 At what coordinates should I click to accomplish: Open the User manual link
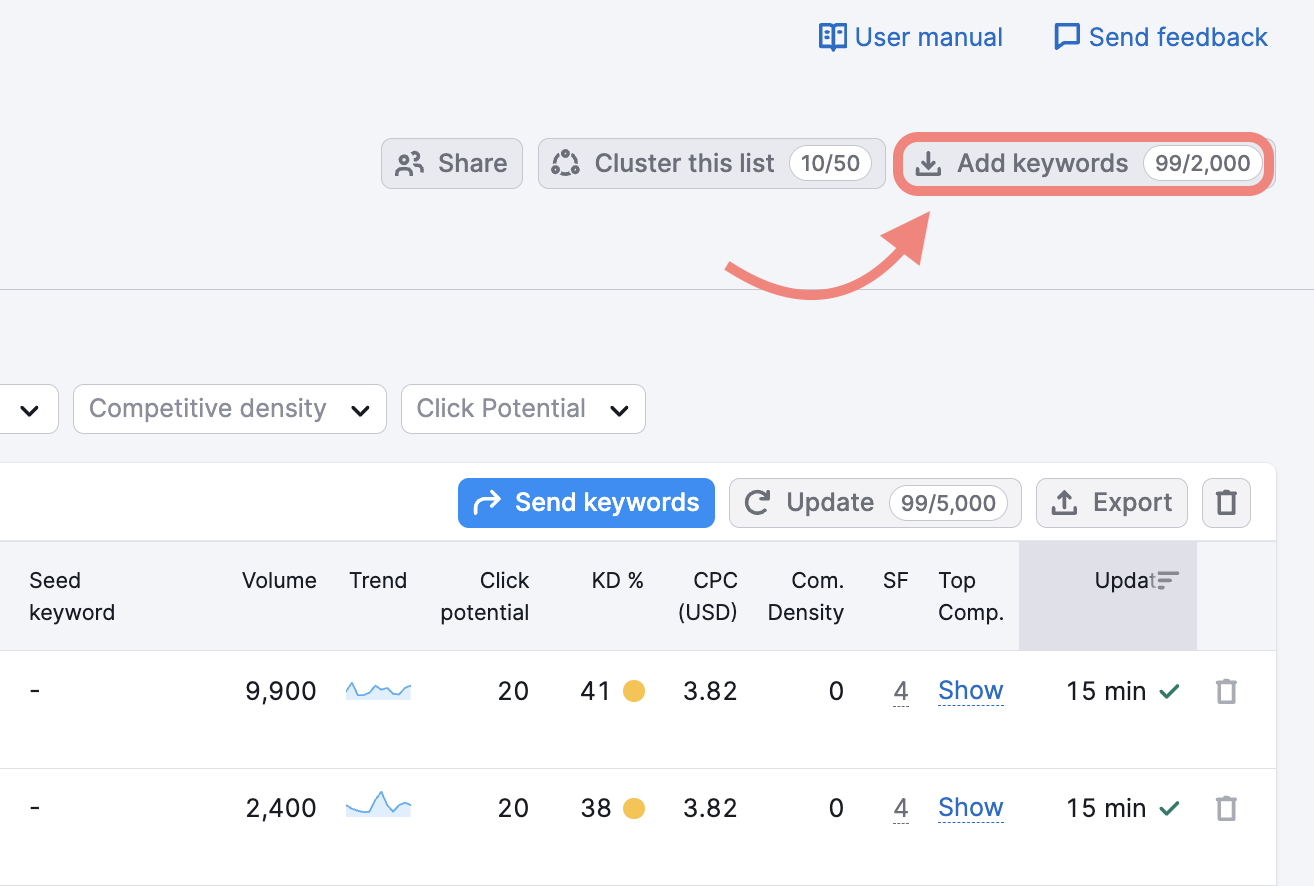tap(910, 38)
